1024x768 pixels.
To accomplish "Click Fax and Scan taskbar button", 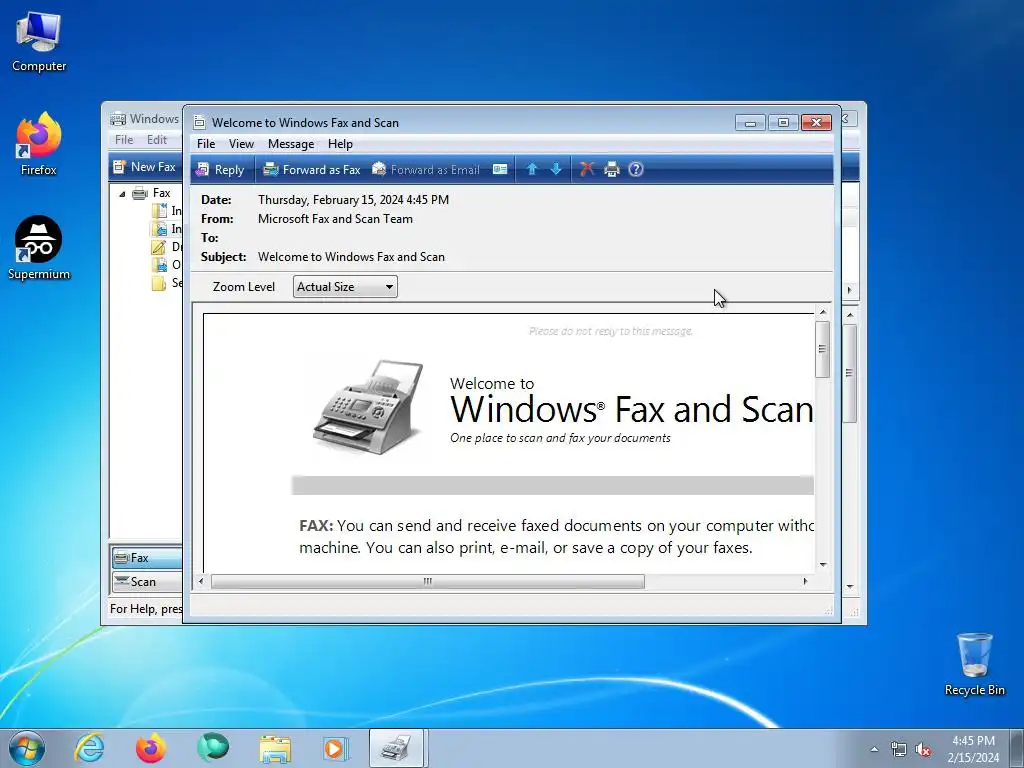I will click(397, 748).
